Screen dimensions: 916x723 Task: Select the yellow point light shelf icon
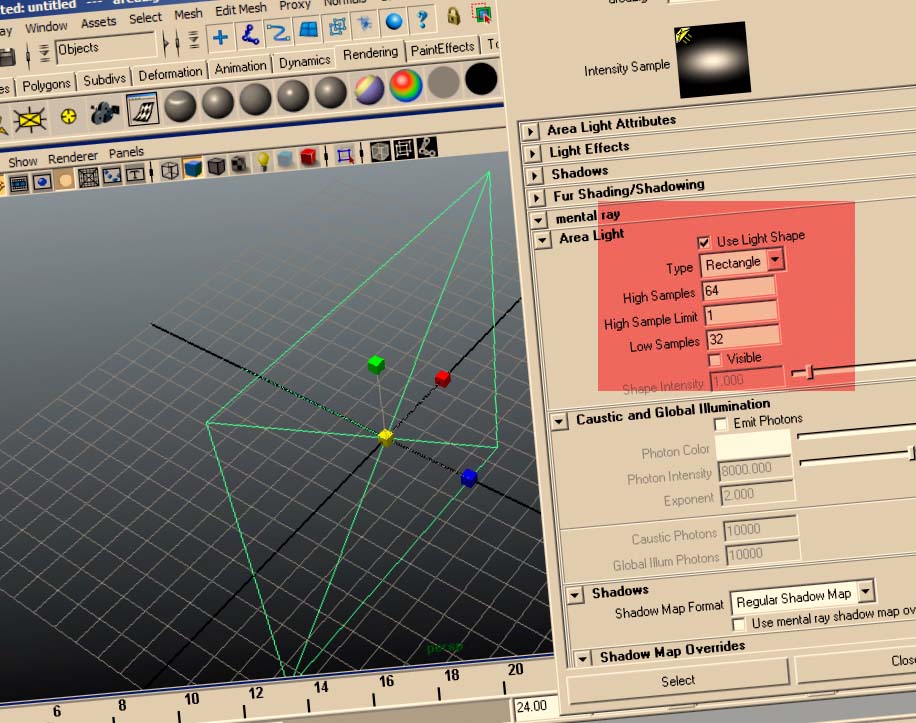[x=68, y=116]
